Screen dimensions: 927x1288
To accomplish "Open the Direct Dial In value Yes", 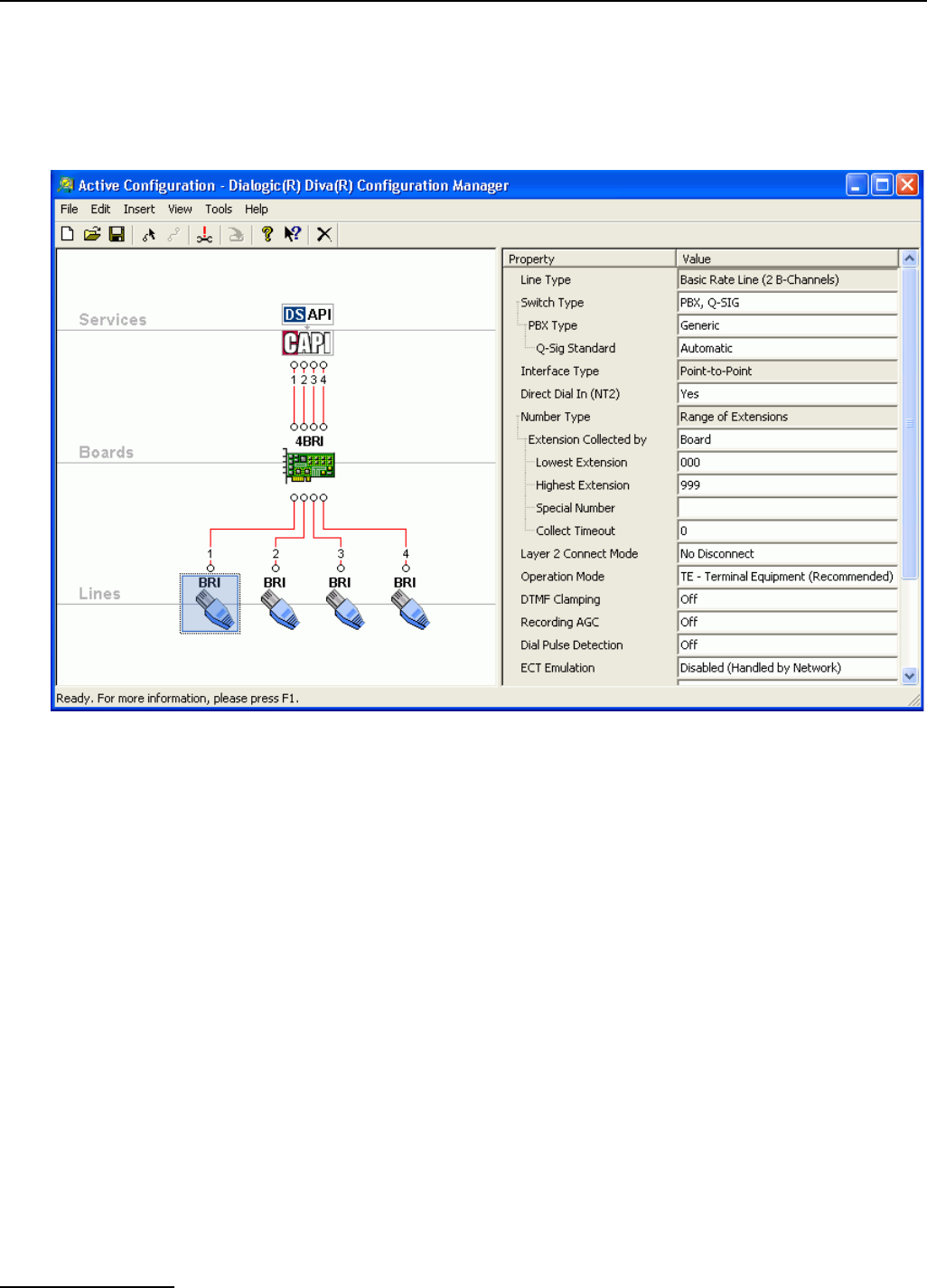I will pos(788,394).
